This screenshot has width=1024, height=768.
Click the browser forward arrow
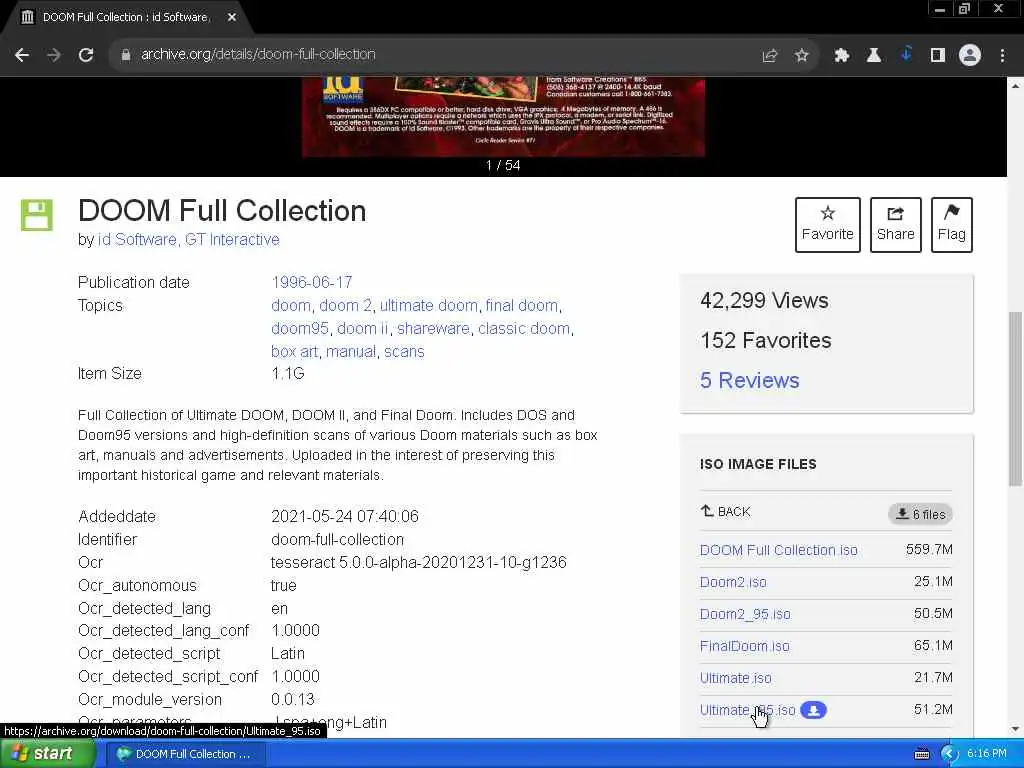(x=54, y=56)
